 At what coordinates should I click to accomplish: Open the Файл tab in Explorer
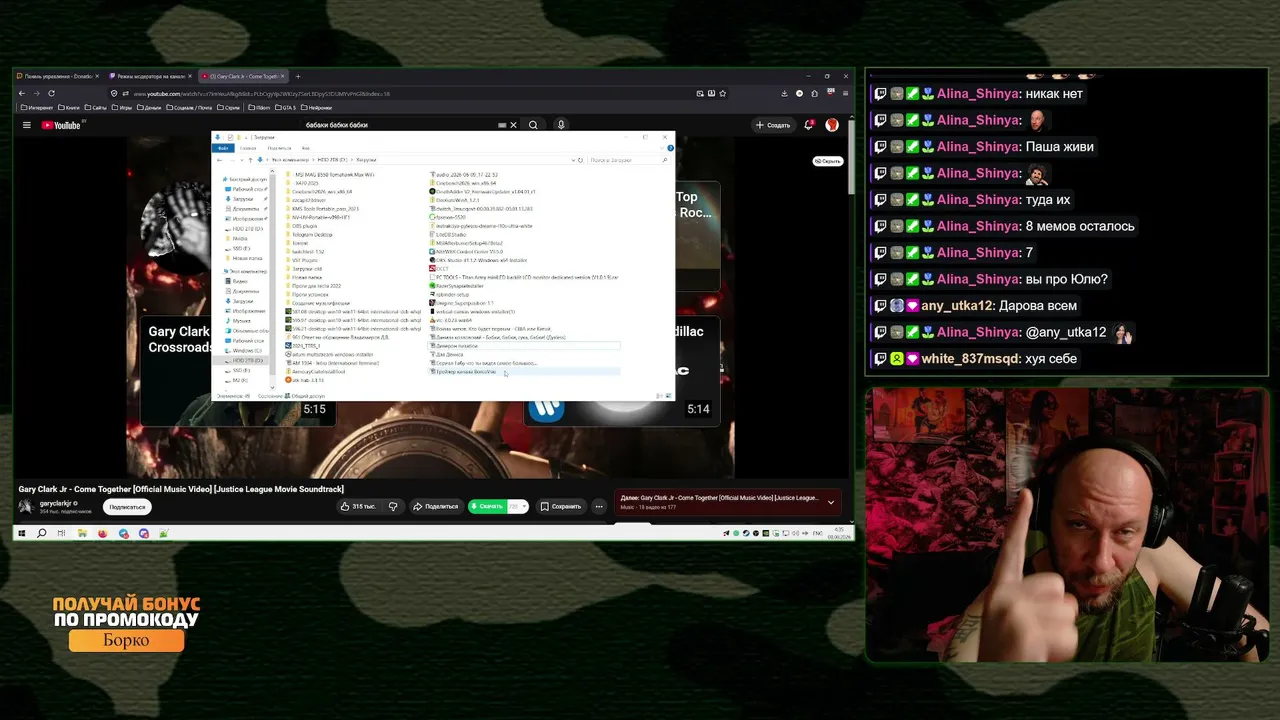click(225, 148)
